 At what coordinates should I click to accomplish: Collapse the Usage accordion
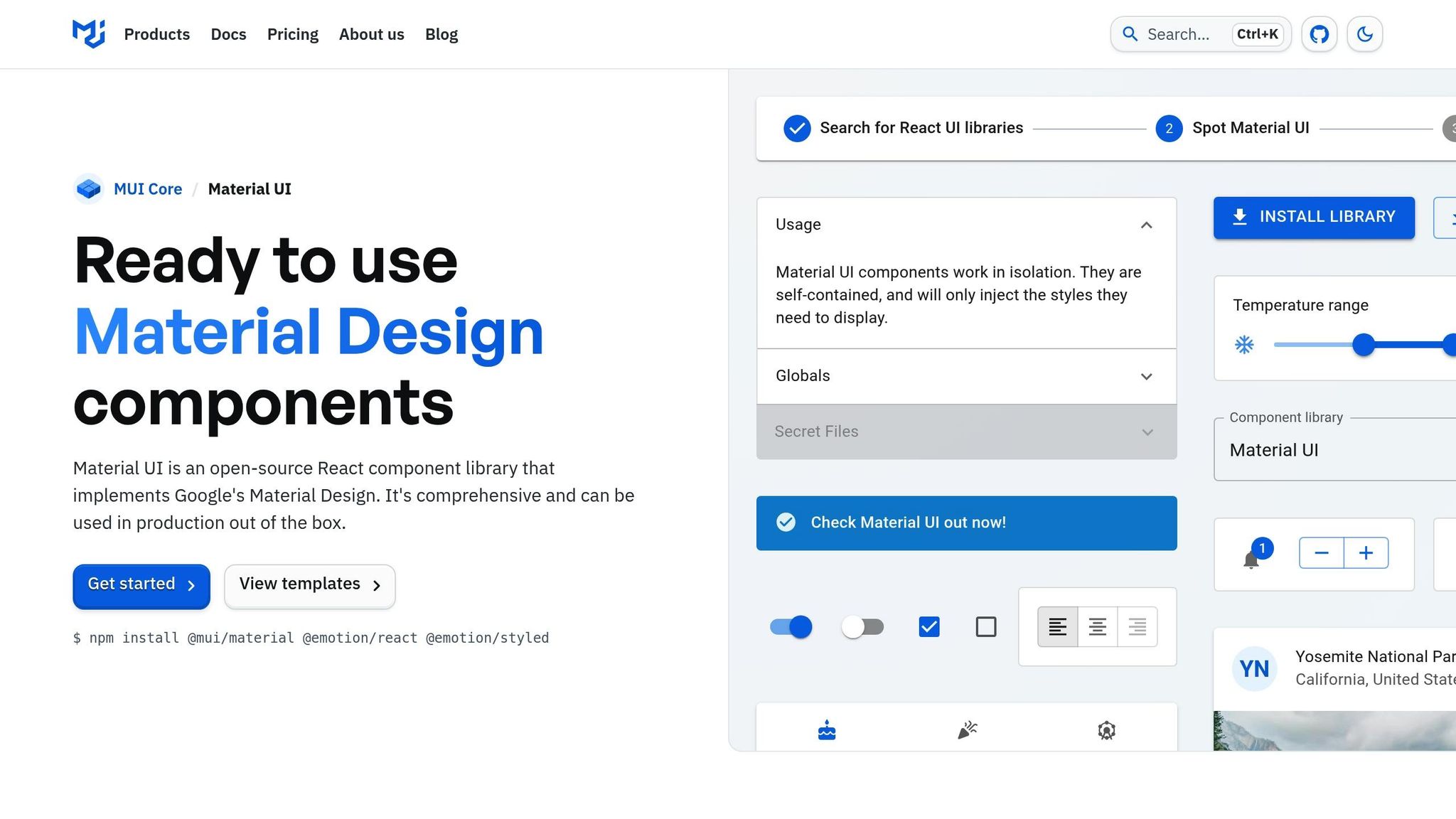pos(967,225)
